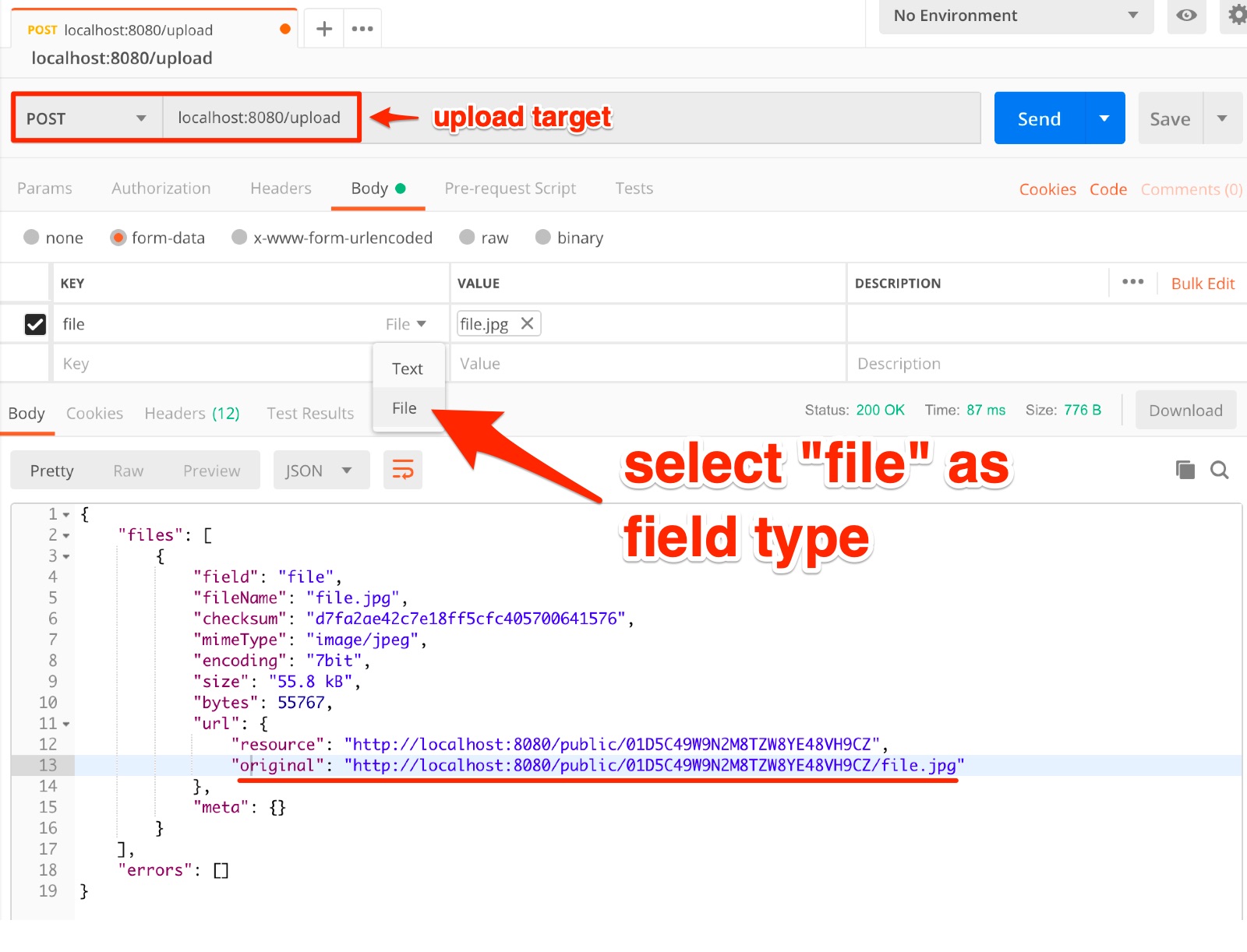The image size is (1247, 952).
Task: Download the response body
Action: point(1185,410)
